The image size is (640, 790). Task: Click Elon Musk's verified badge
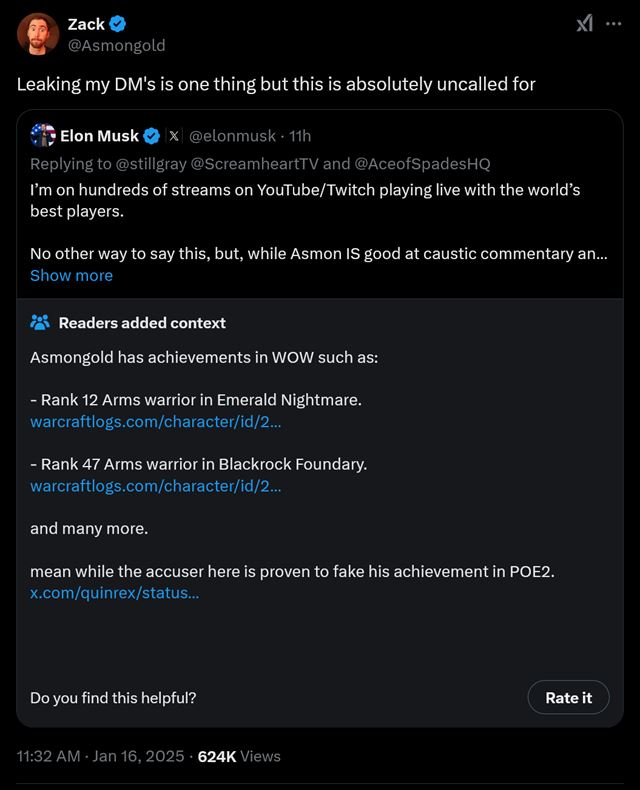point(152,136)
